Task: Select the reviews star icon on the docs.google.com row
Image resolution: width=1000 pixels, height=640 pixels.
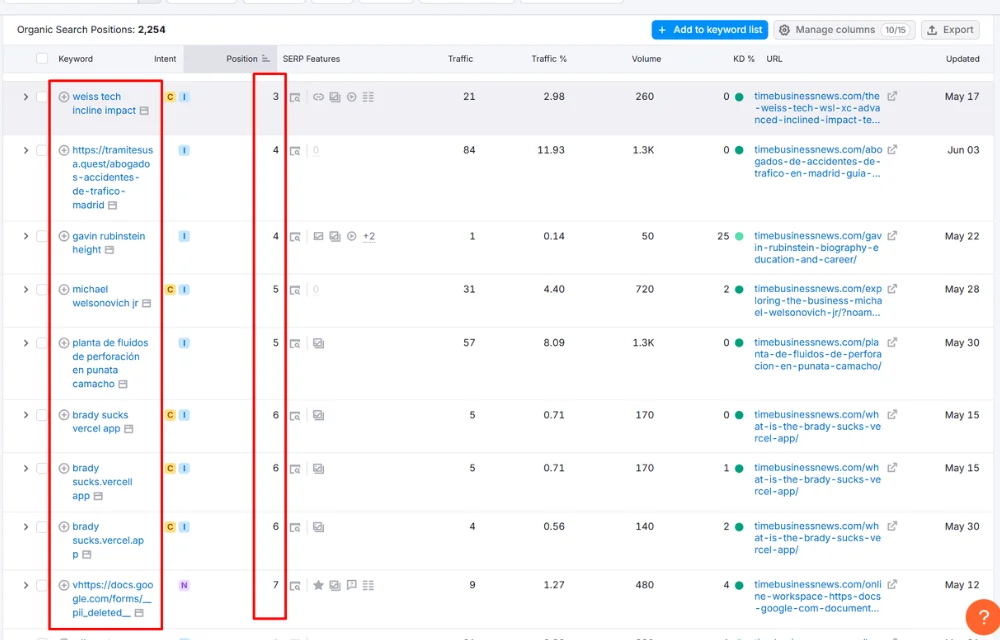Action: point(318,585)
